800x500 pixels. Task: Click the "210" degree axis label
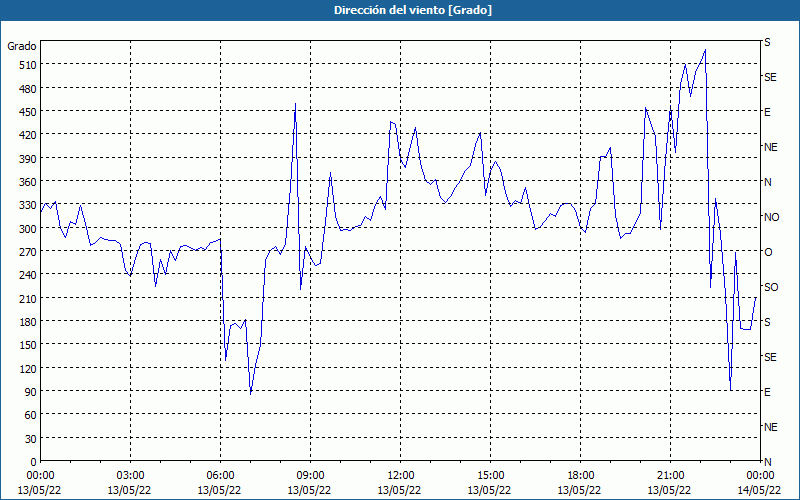pos(29,298)
